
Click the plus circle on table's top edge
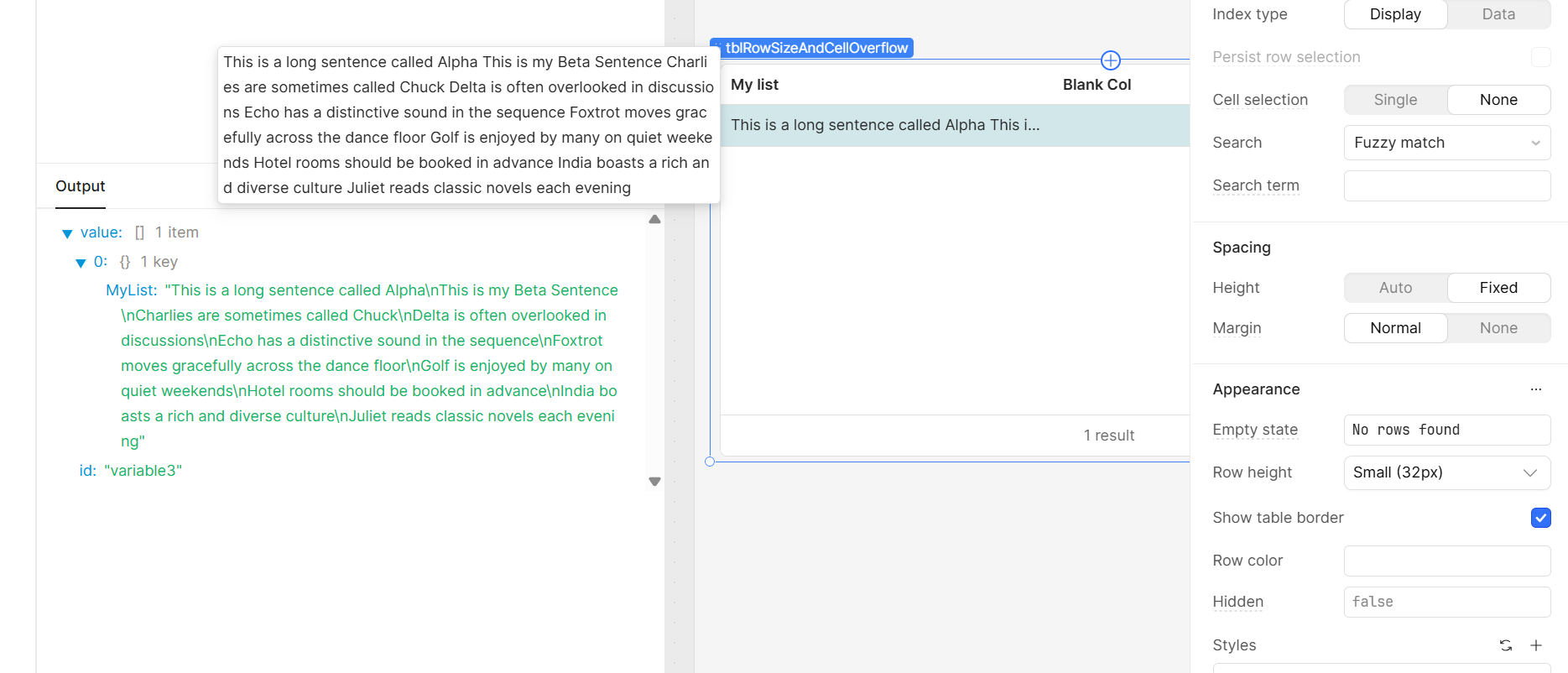[1110, 60]
